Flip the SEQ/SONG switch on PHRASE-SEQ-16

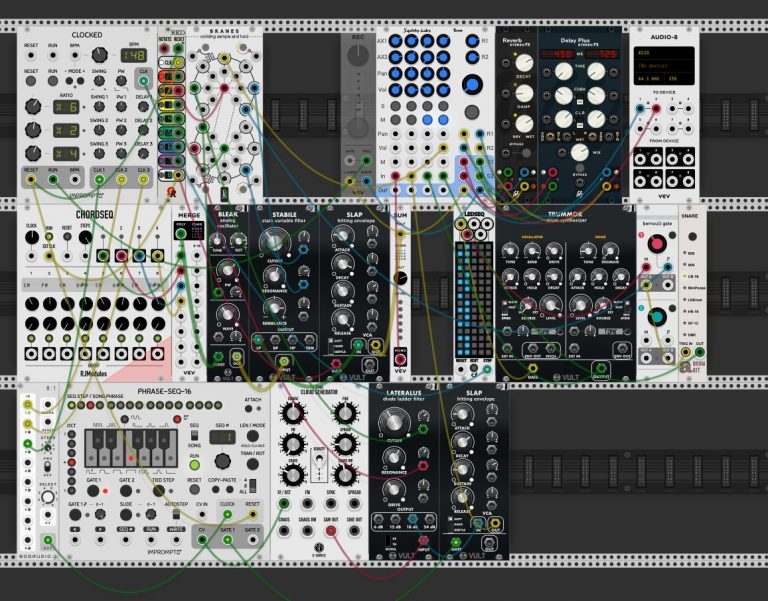pyautogui.click(x=194, y=435)
